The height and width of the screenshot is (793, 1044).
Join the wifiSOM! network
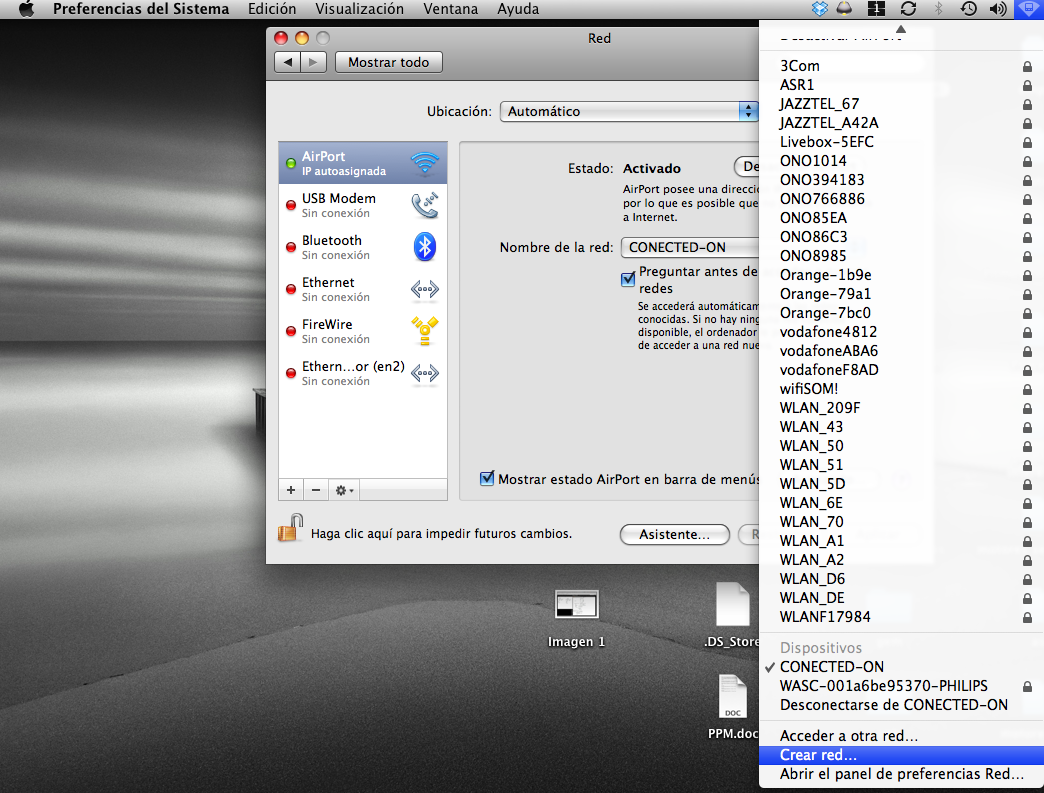(902, 389)
